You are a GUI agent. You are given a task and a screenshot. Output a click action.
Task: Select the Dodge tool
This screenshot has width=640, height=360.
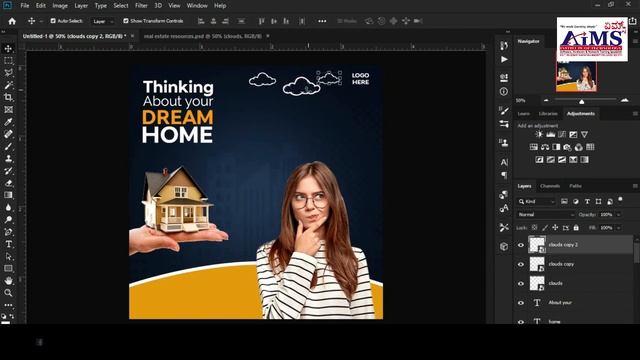[8, 220]
